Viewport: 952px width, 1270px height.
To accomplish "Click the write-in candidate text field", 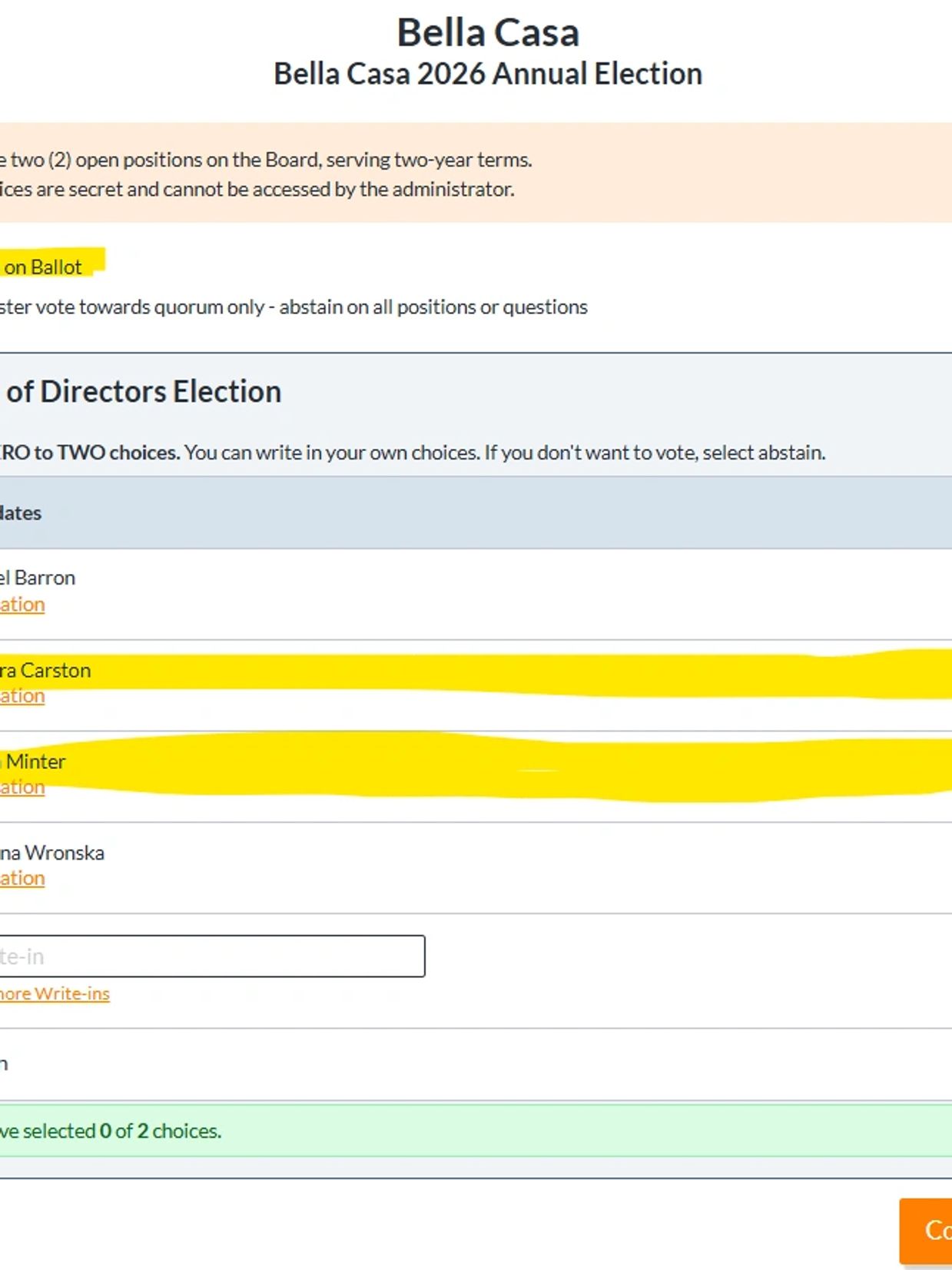I will point(212,957).
